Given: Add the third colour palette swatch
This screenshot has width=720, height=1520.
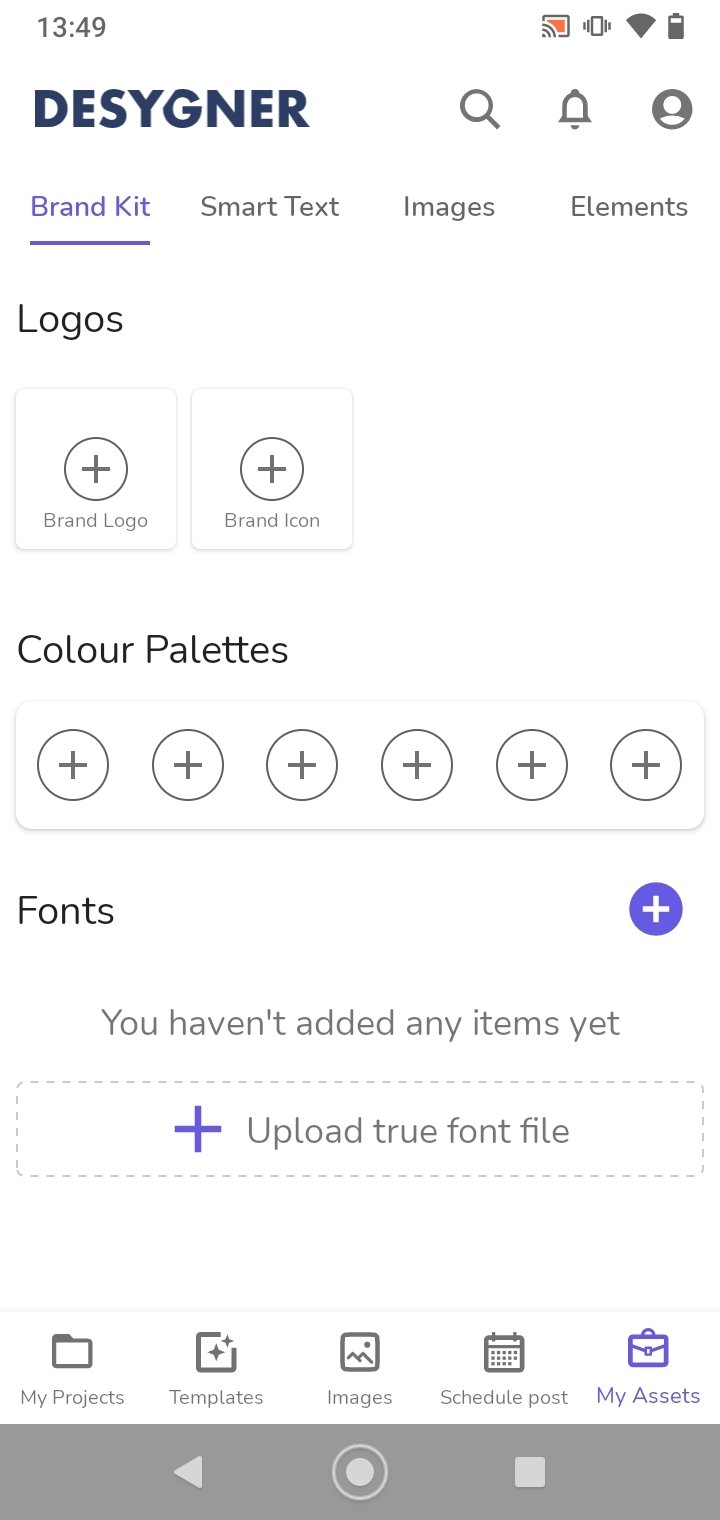Looking at the screenshot, I should pyautogui.click(x=302, y=766).
